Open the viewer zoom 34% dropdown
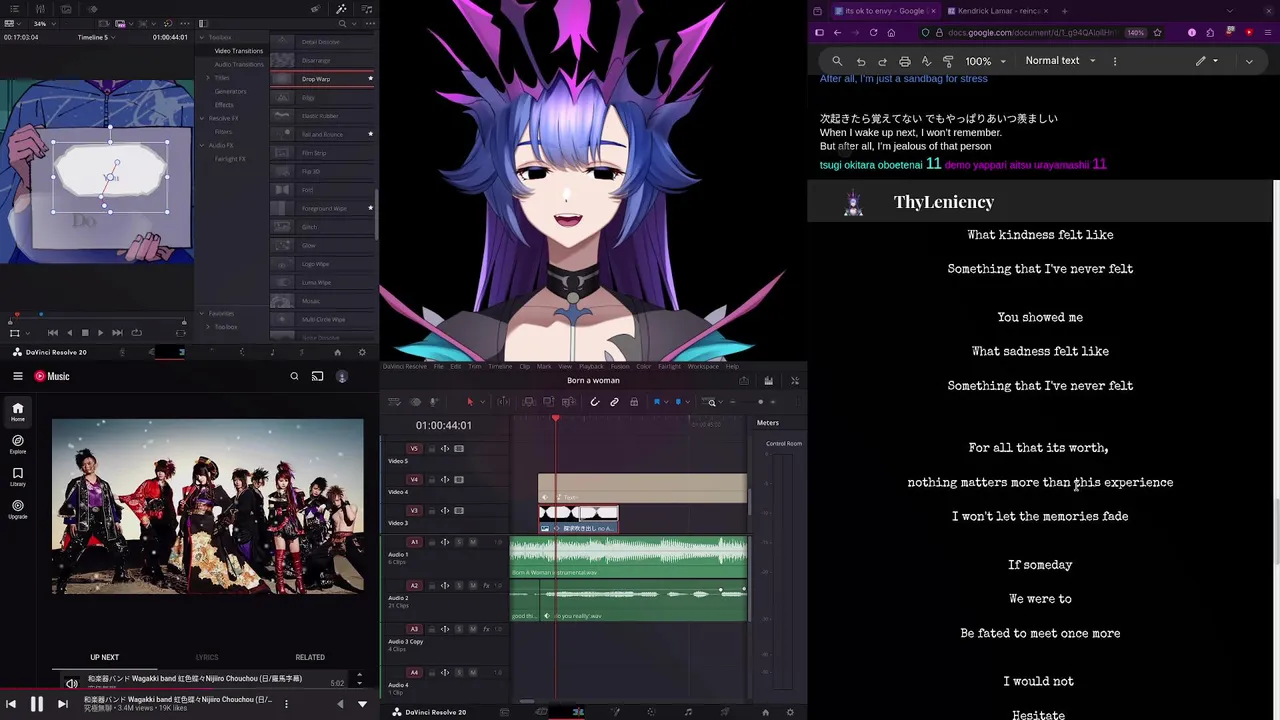Image resolution: width=1280 pixels, height=720 pixels. coord(44,23)
